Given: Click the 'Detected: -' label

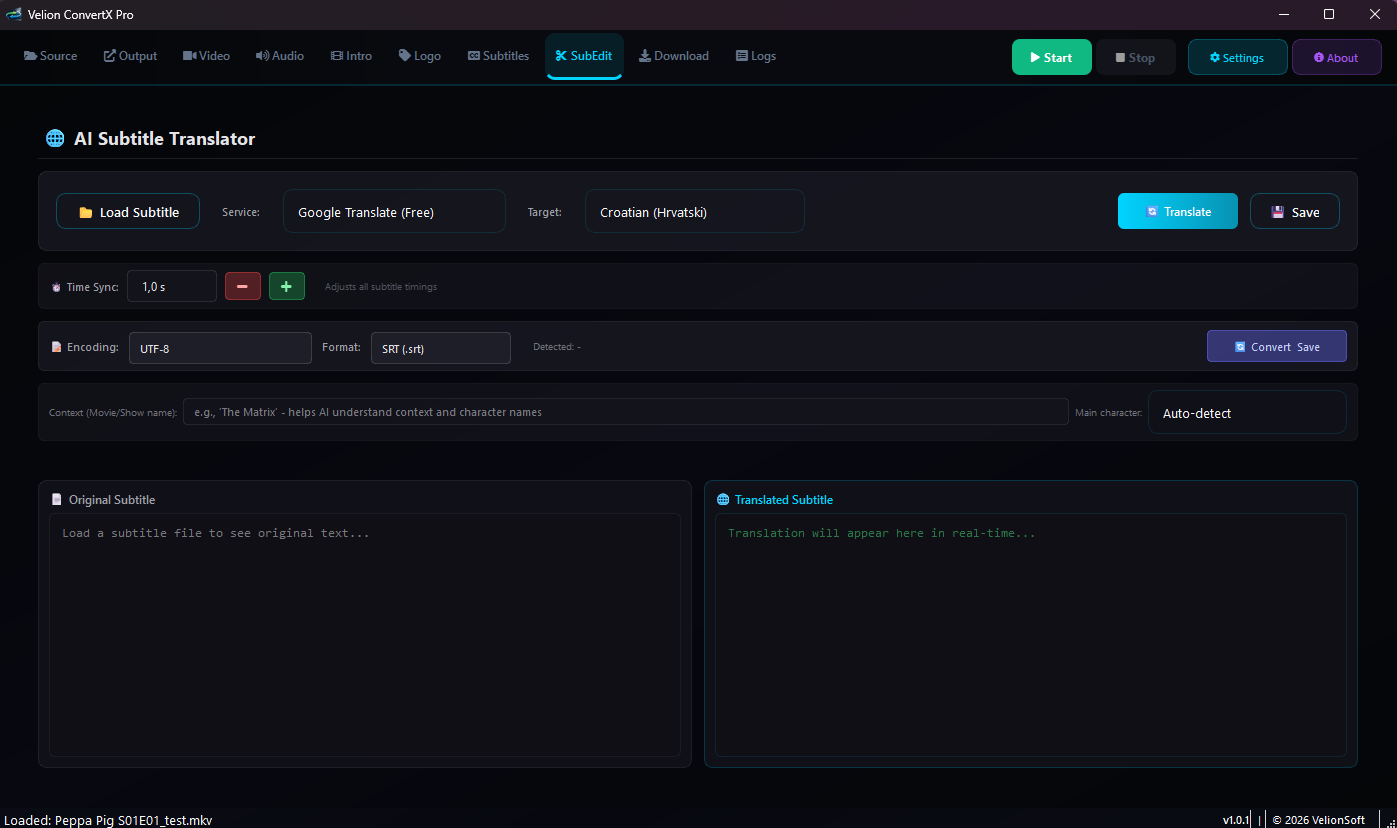Looking at the screenshot, I should click(557, 347).
